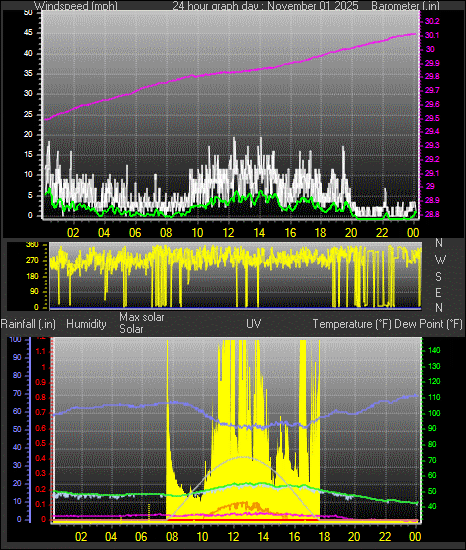Viewport: 466px width, 550px height.
Task: Select hour 08 under the bottom solar chart
Action: (x=172, y=536)
